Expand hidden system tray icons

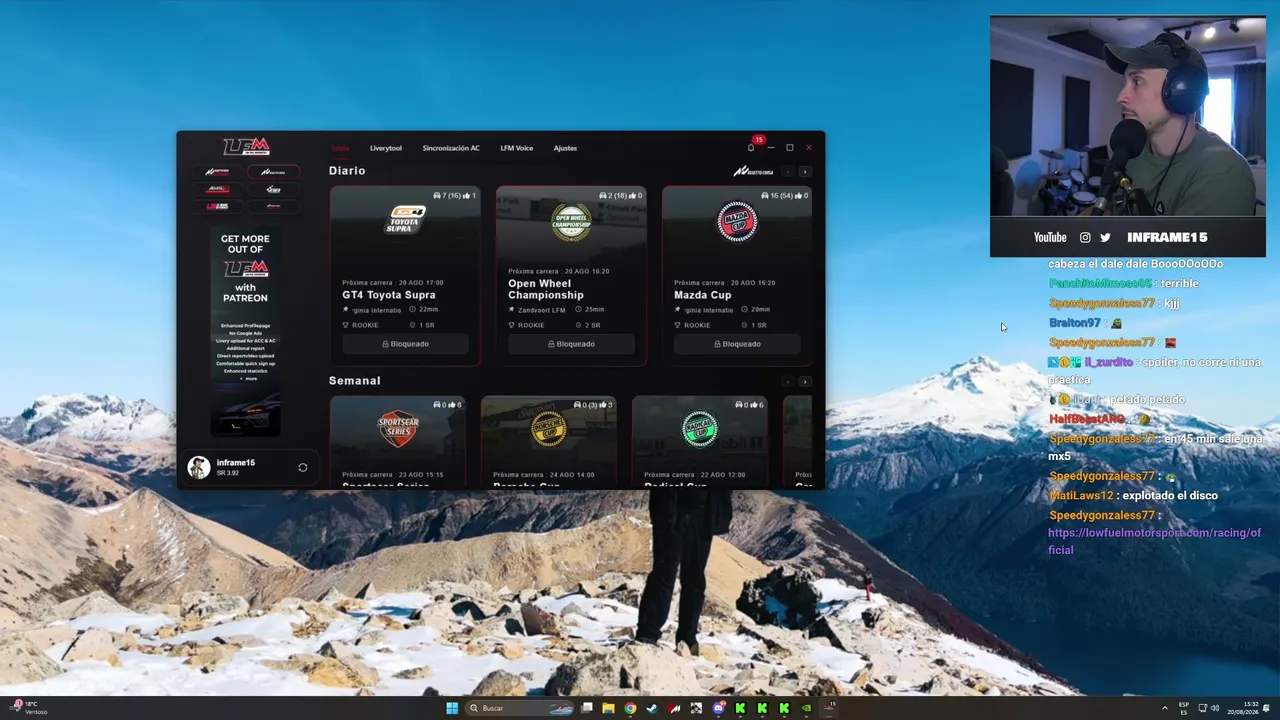coord(1165,708)
